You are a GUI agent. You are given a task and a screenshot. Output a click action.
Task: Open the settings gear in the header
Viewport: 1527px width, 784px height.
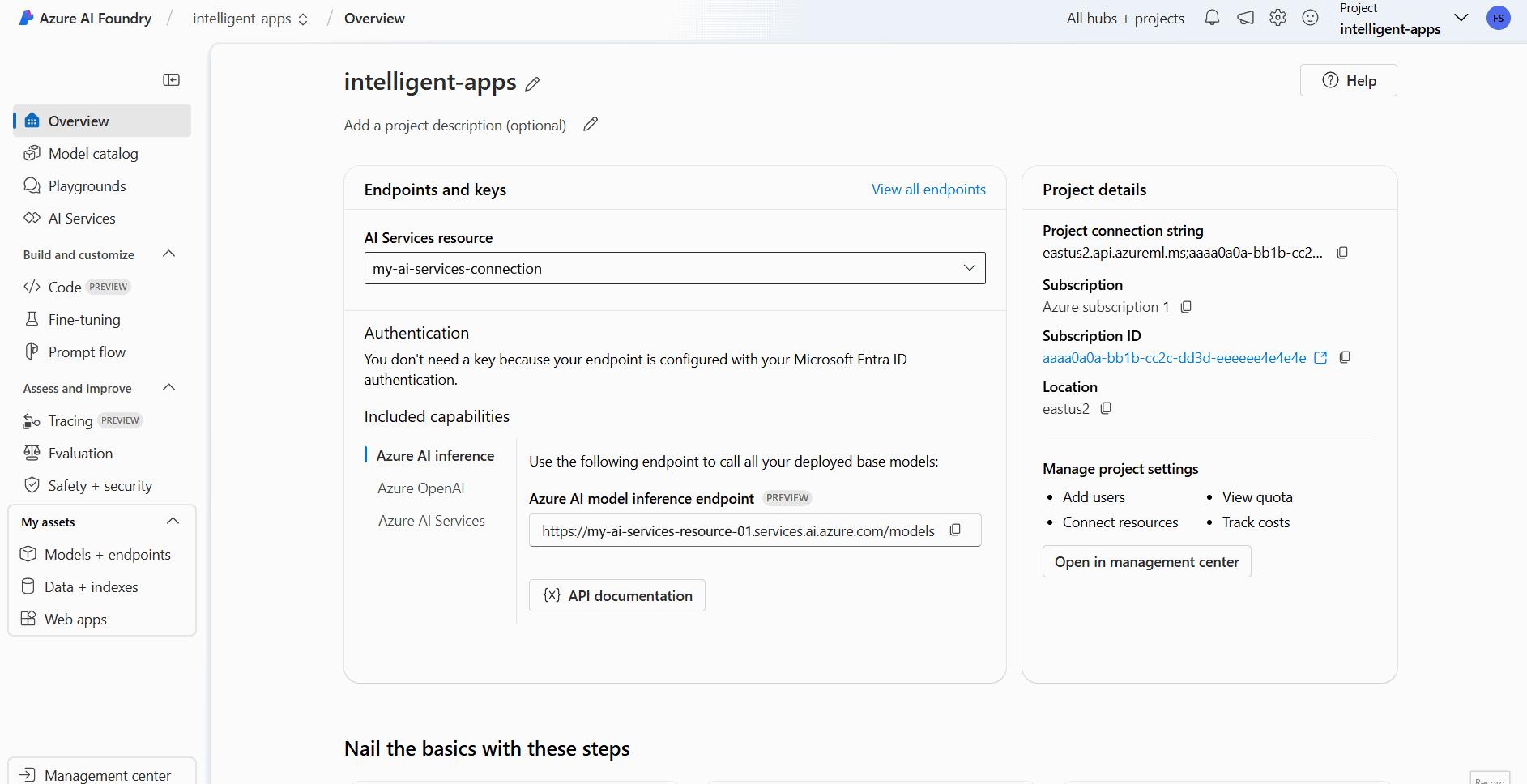pos(1277,18)
